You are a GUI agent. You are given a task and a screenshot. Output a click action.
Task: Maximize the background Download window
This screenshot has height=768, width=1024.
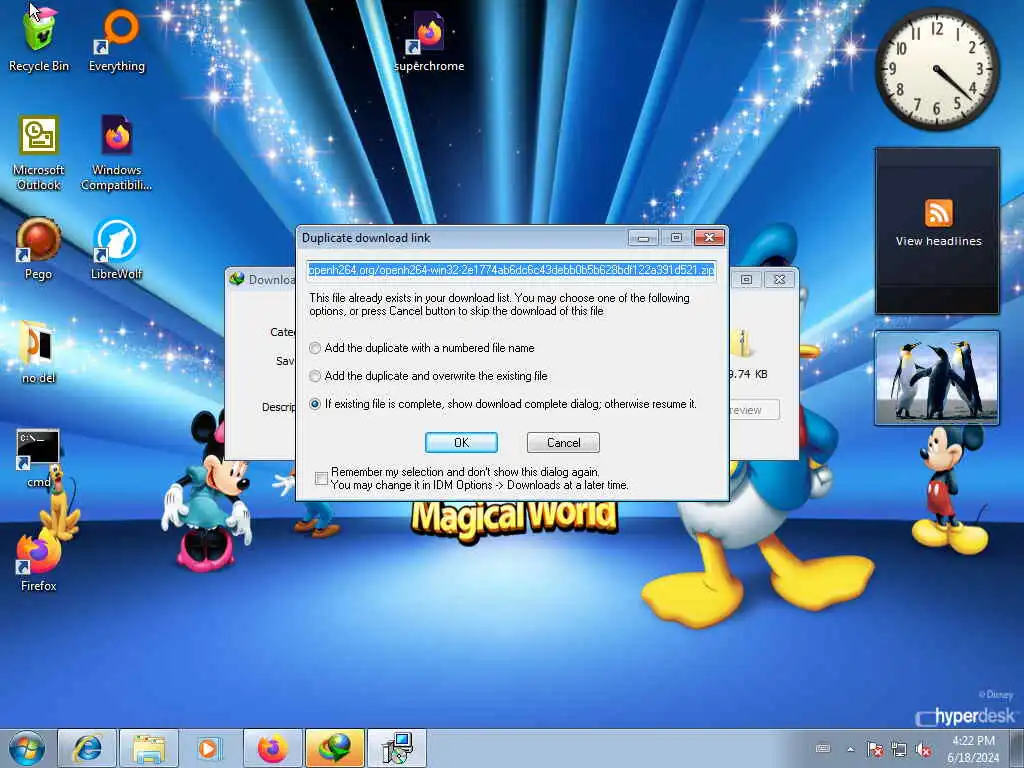[x=746, y=280]
